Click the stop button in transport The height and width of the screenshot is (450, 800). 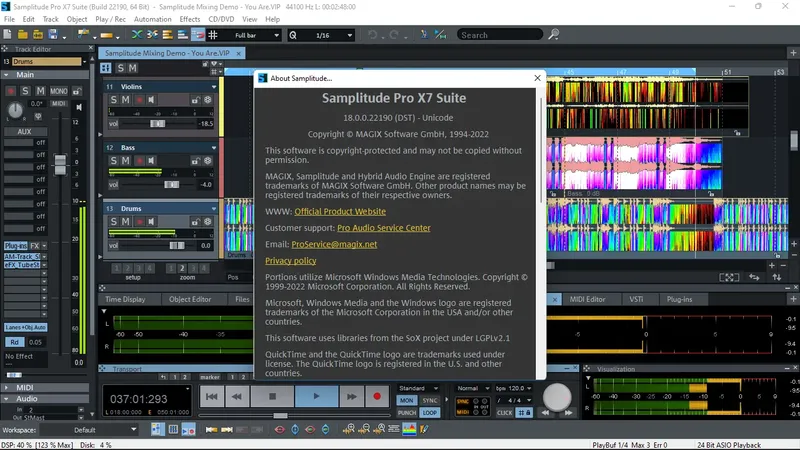tap(272, 396)
